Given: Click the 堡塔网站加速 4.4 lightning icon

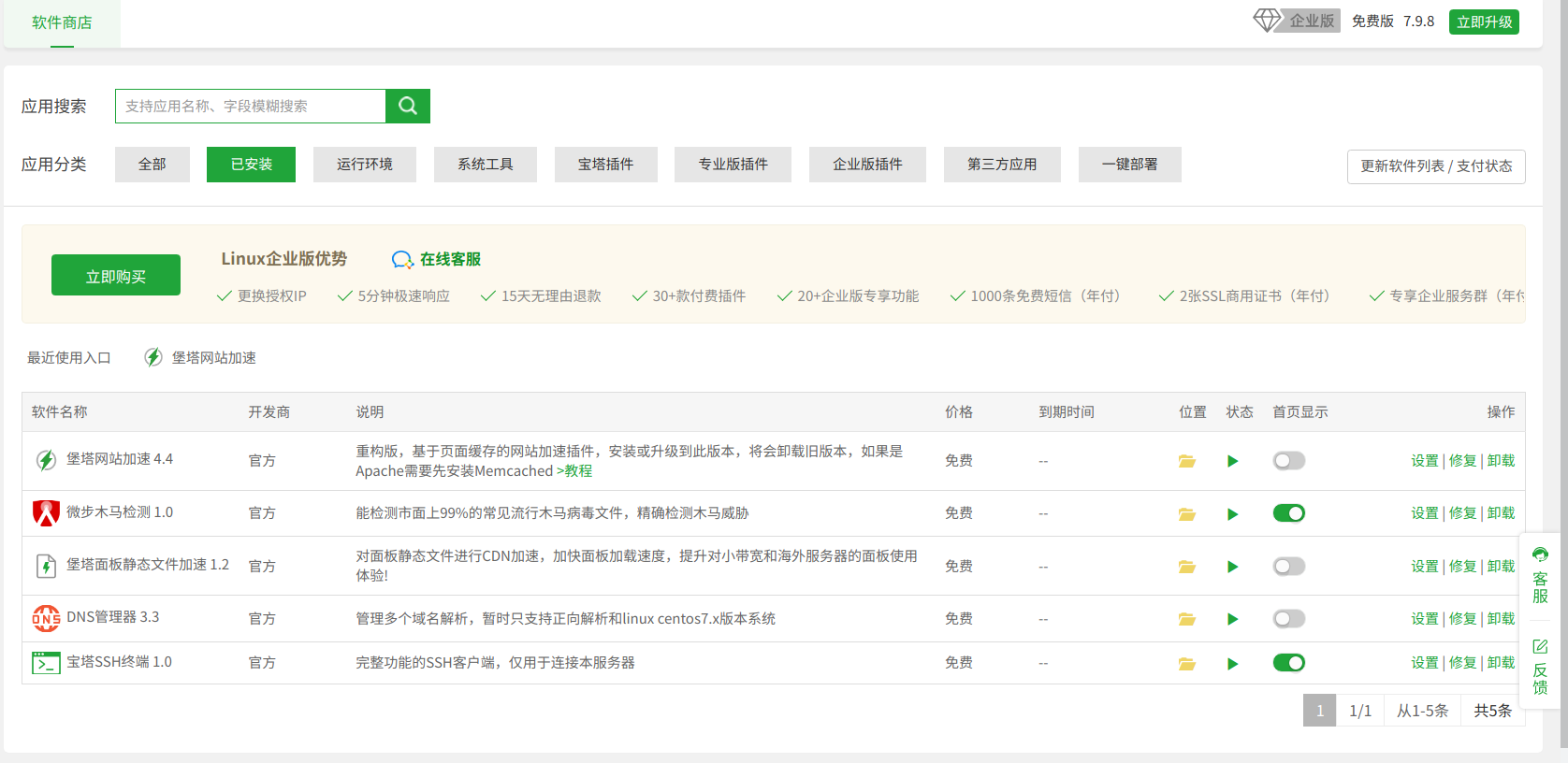Looking at the screenshot, I should click(x=46, y=460).
